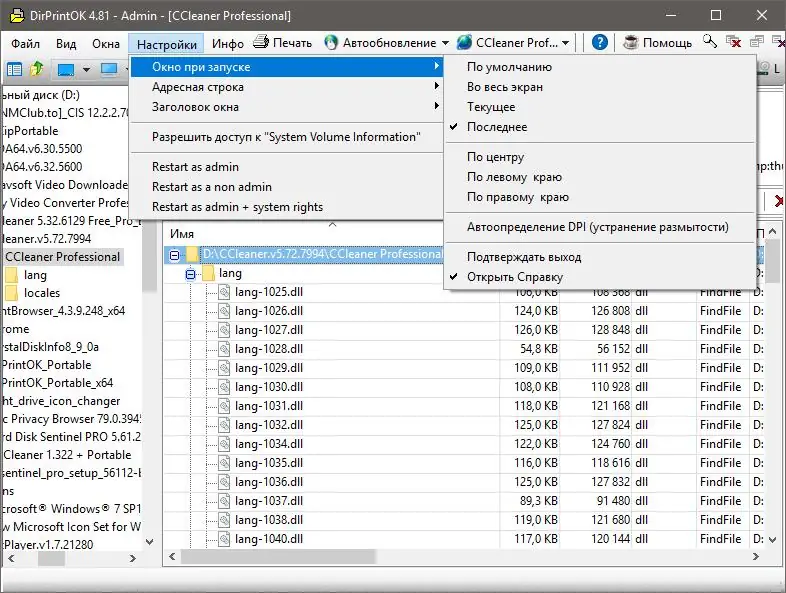Select По центру position option
This screenshot has width=786, height=593.
600,157
